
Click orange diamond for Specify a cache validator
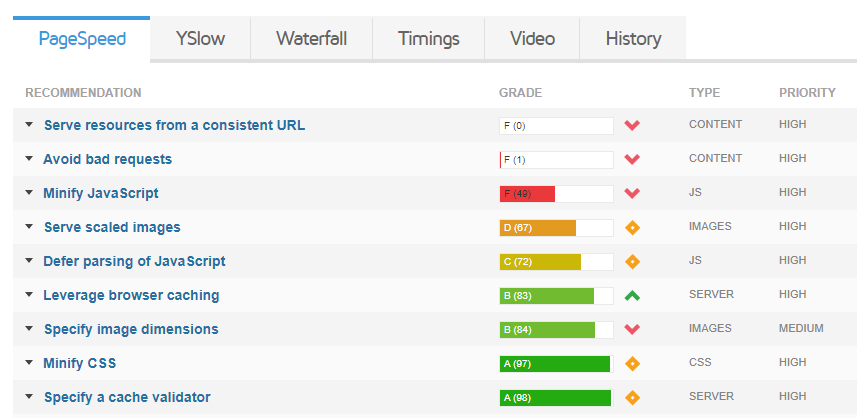(x=631, y=397)
